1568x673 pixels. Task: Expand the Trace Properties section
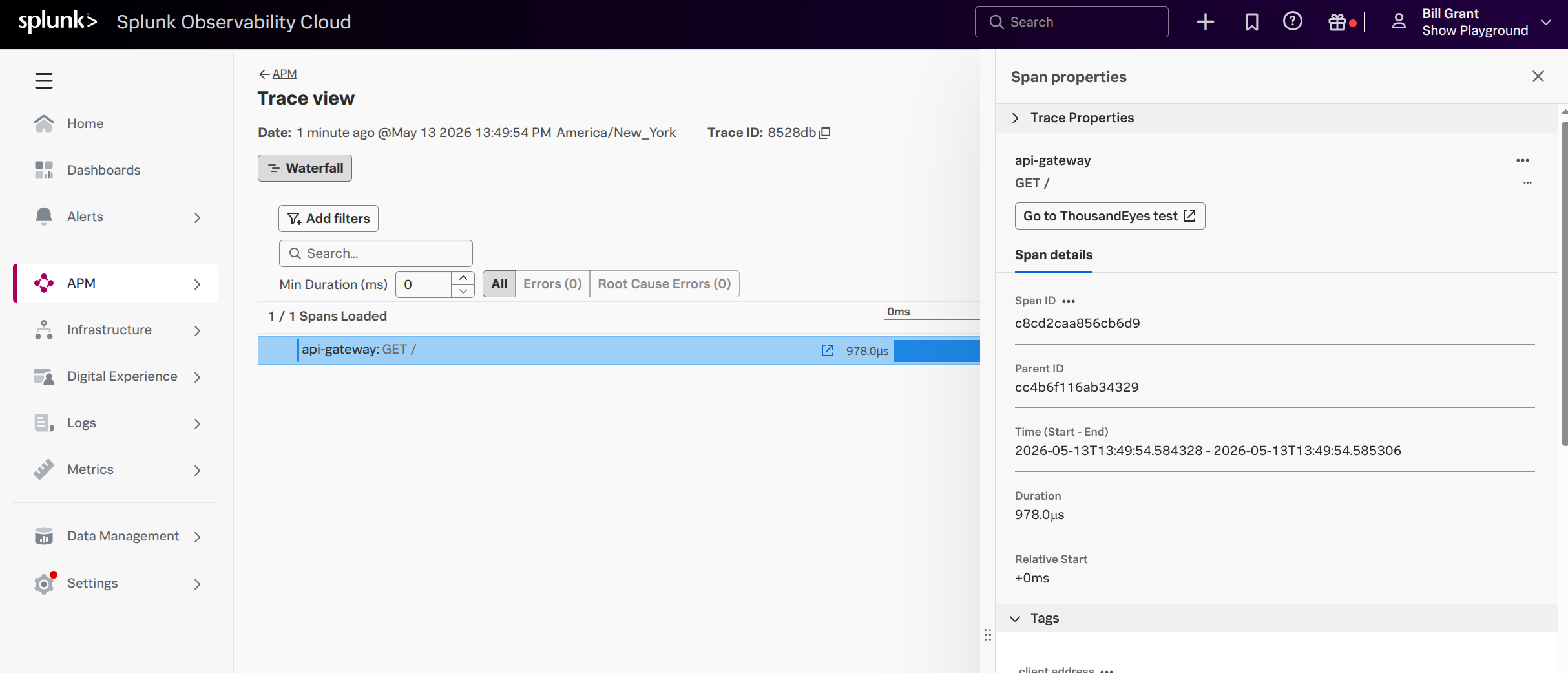[x=1016, y=118]
